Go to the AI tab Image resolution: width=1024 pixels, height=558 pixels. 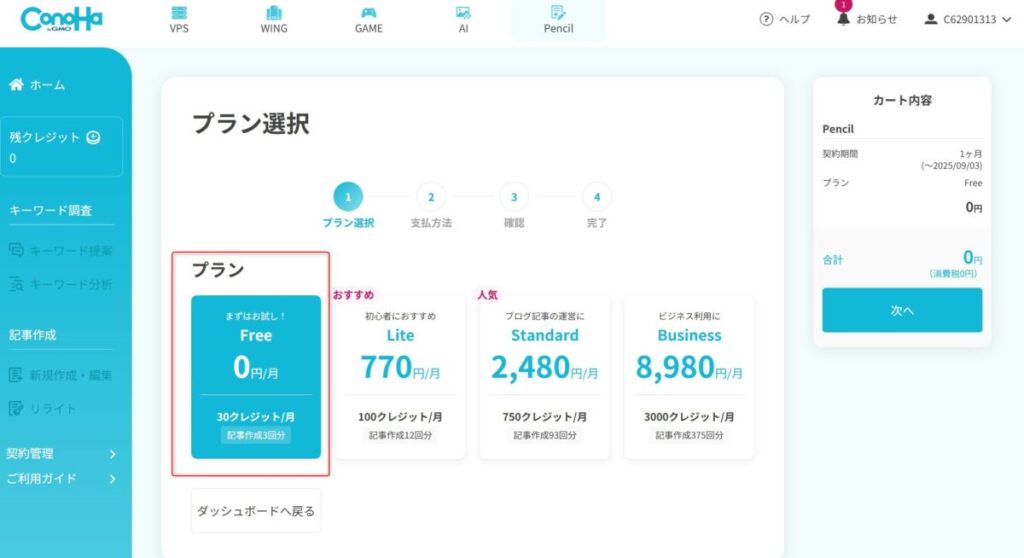463,20
